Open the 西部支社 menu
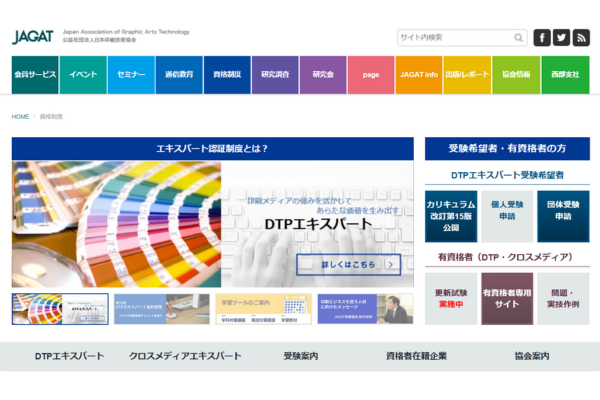This screenshot has width=600, height=400. tap(566, 75)
